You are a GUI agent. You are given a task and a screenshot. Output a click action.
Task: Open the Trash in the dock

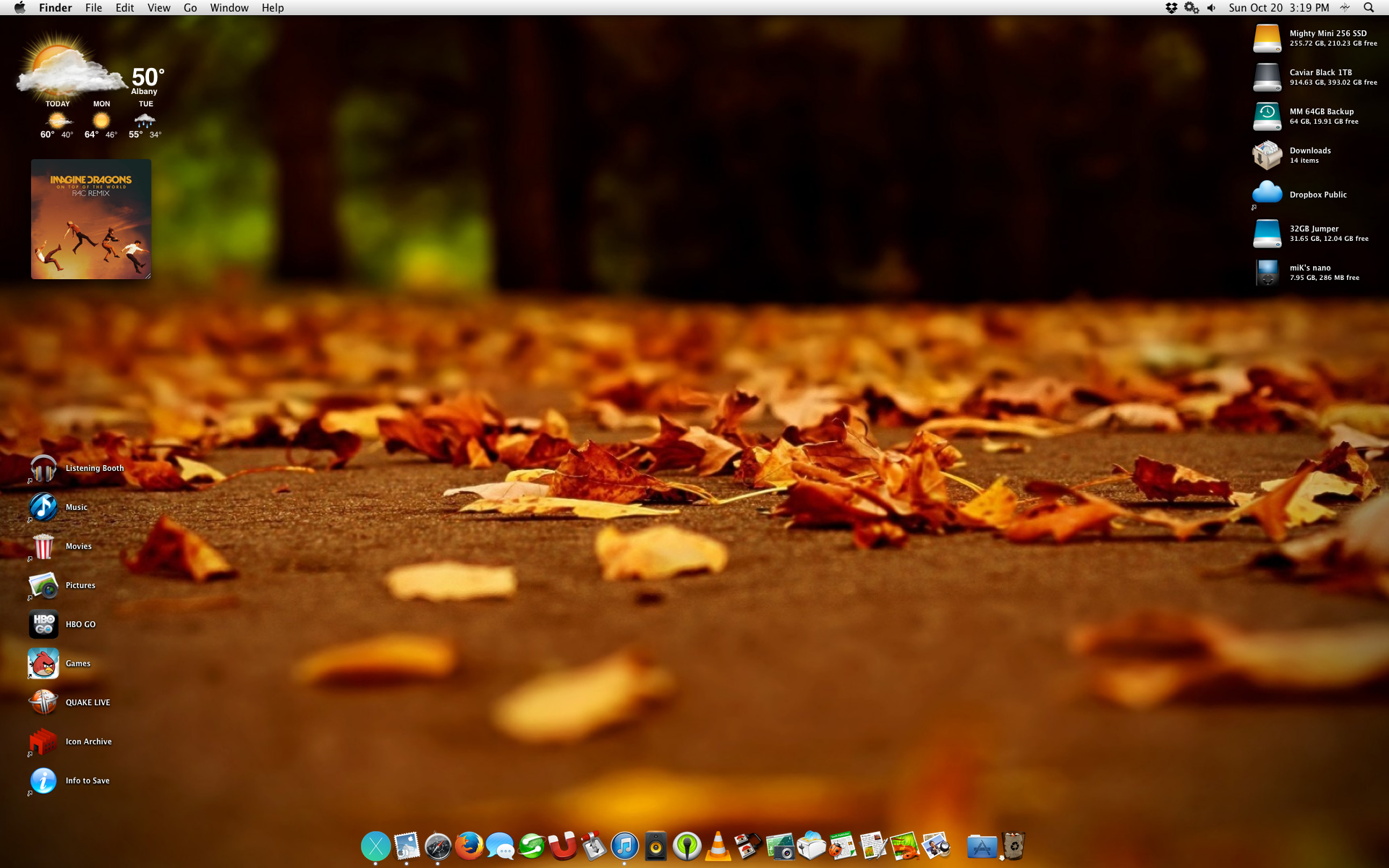click(1014, 846)
